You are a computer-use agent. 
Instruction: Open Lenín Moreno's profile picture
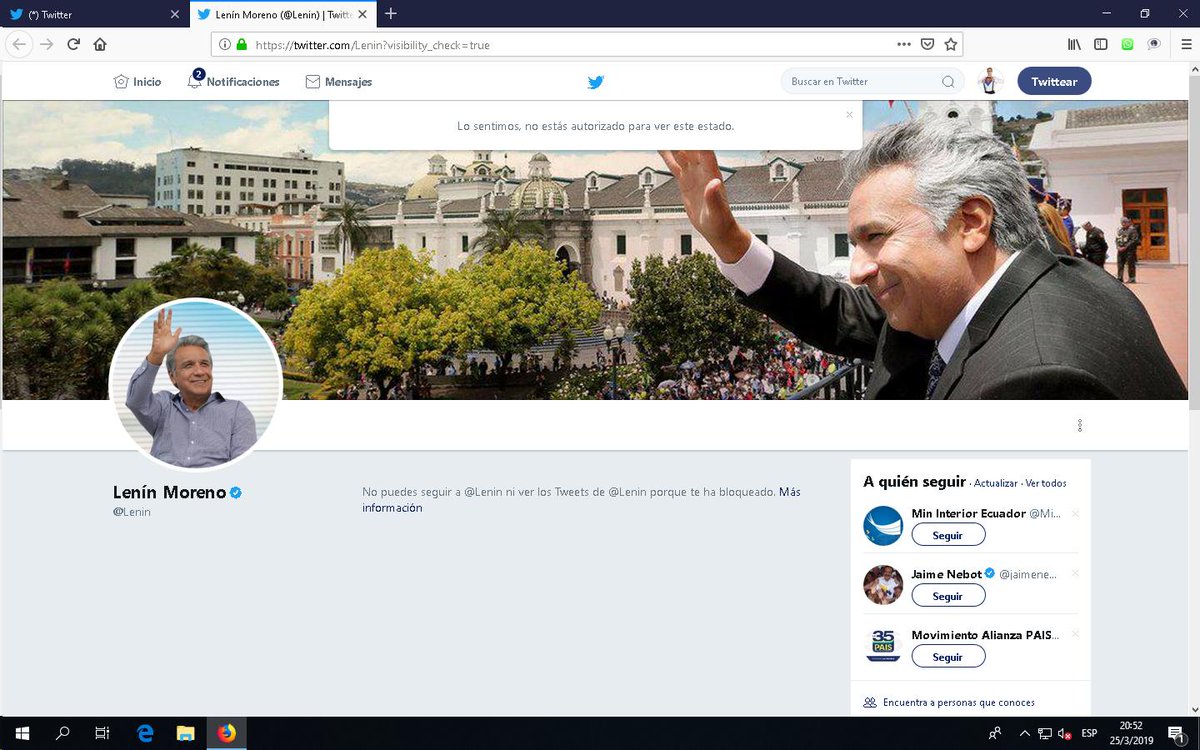click(x=196, y=385)
